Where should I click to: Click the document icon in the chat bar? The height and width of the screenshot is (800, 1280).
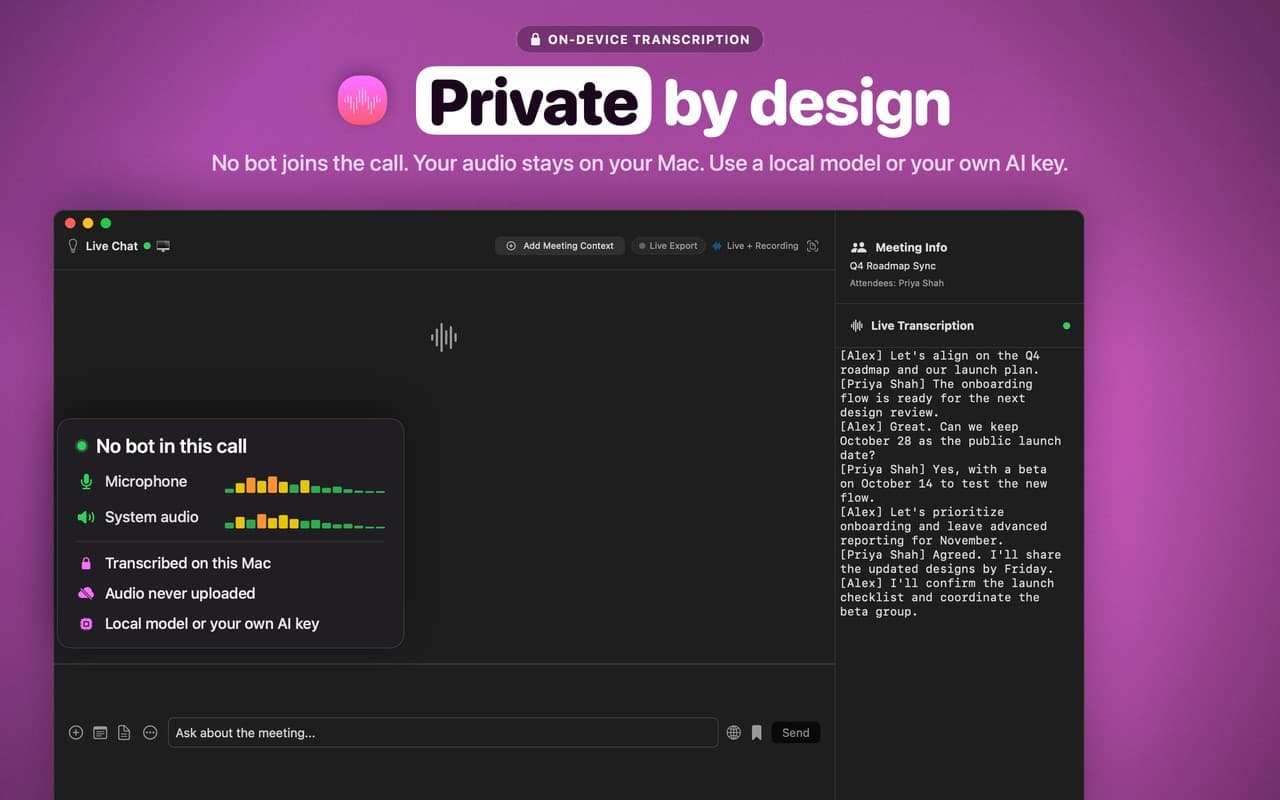click(x=124, y=733)
